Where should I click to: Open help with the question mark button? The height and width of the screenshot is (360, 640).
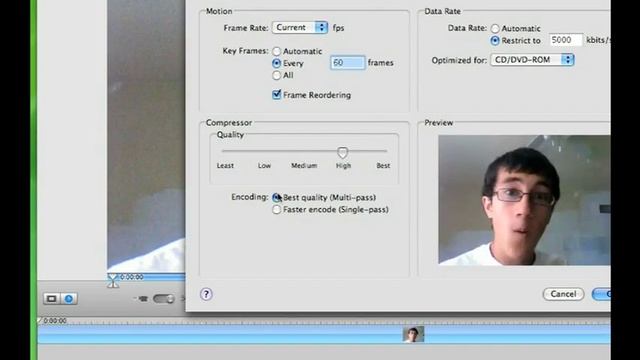pyautogui.click(x=206, y=294)
